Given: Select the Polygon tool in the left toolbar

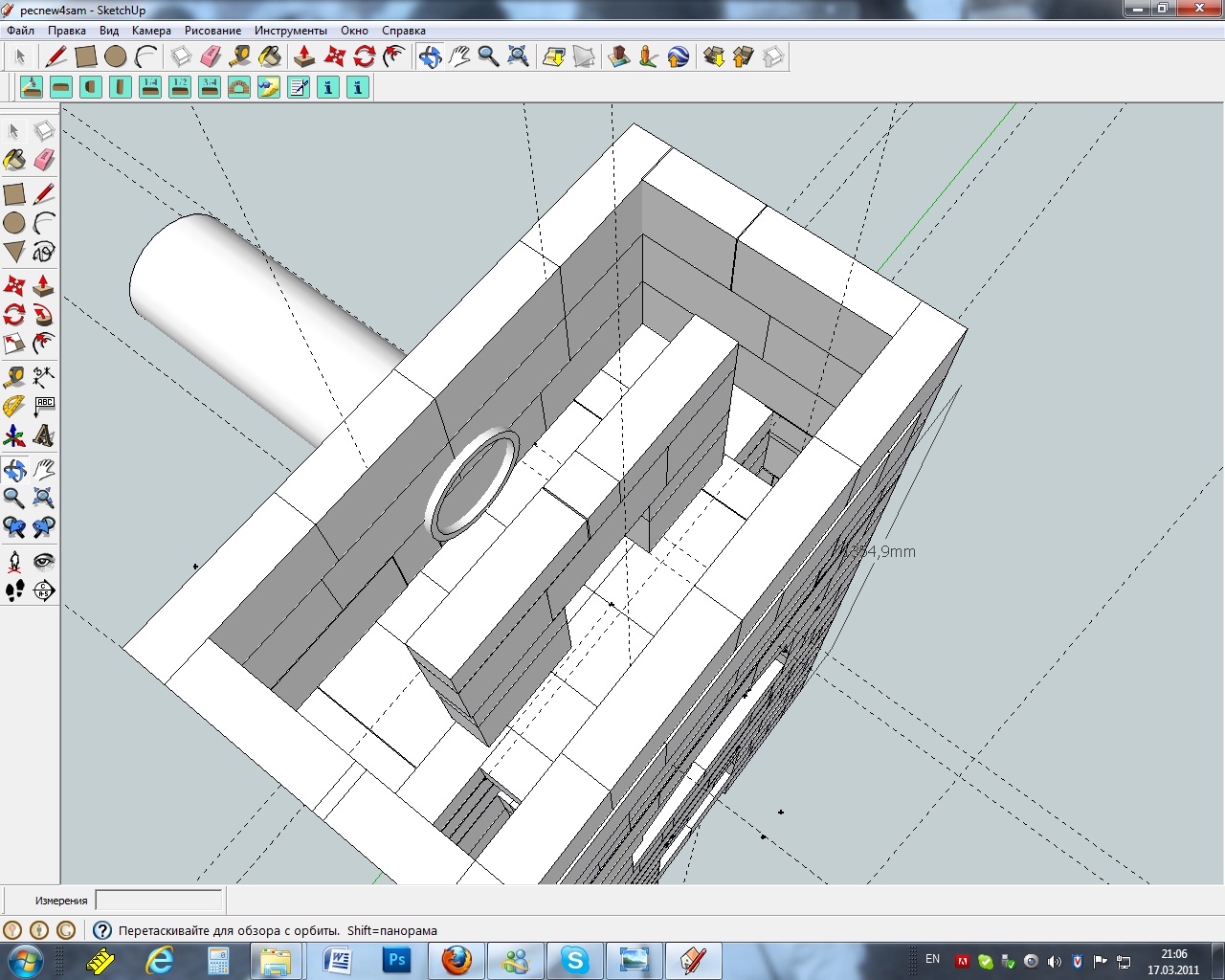Looking at the screenshot, I should coord(14,252).
